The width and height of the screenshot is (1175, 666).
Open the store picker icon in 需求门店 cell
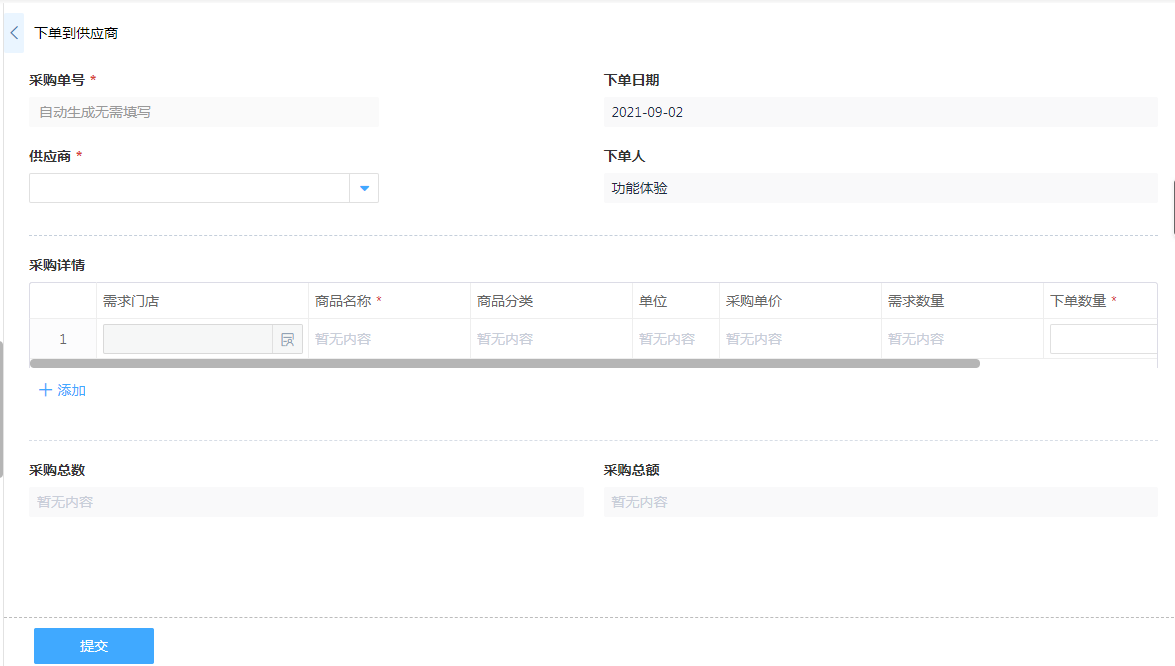pos(288,339)
